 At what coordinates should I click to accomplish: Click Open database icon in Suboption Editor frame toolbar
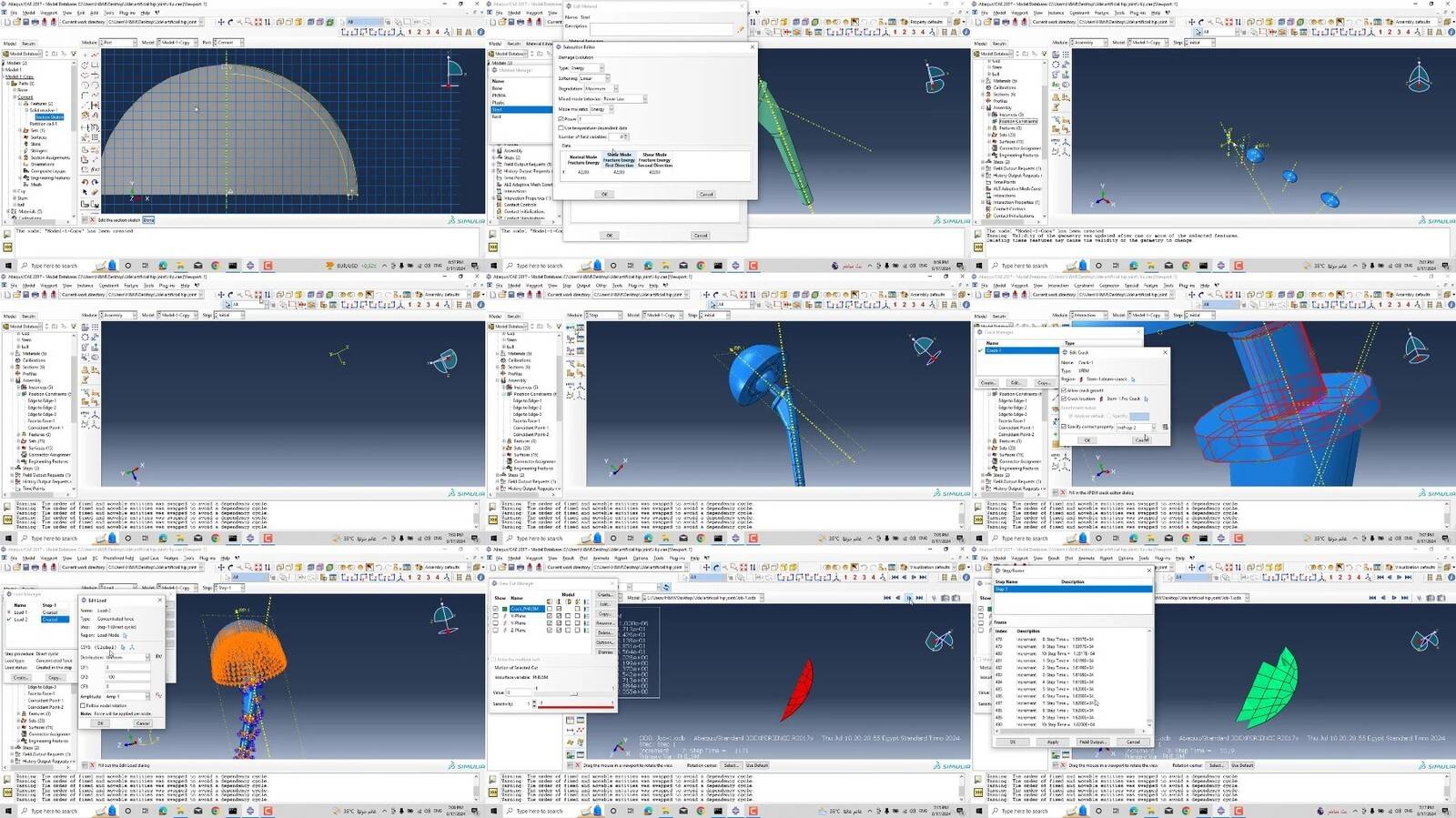point(502,22)
